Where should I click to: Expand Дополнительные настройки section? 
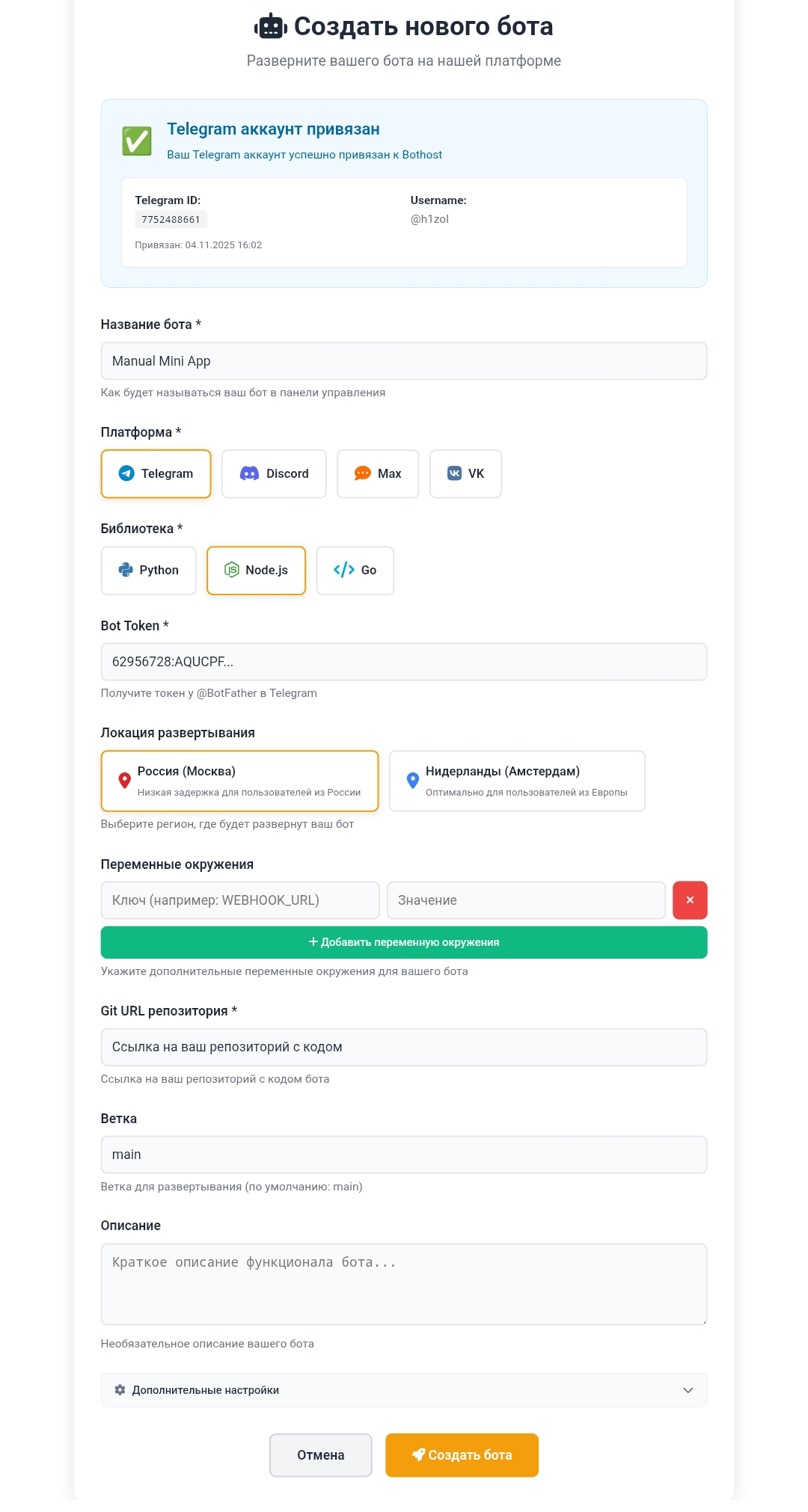pyautogui.click(x=404, y=1389)
